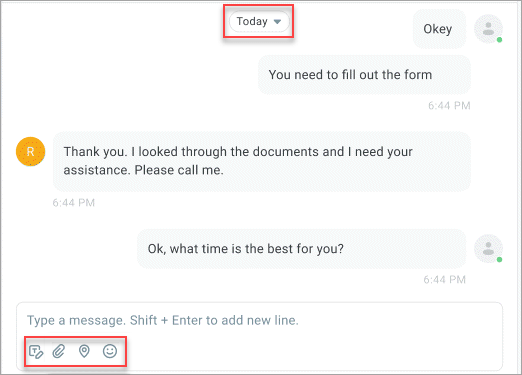Image resolution: width=522 pixels, height=375 pixels.
Task: Click the timestamp under the form message
Action: tap(449, 106)
